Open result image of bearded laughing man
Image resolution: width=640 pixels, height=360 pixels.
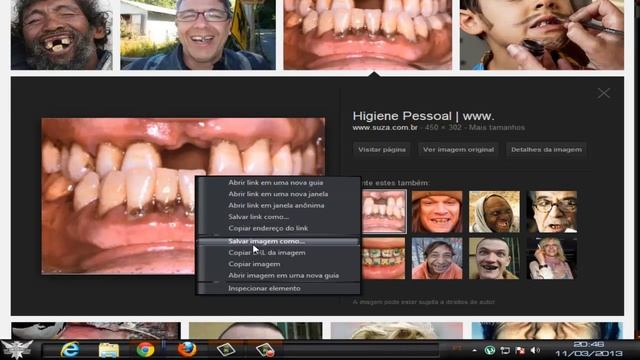click(x=61, y=35)
